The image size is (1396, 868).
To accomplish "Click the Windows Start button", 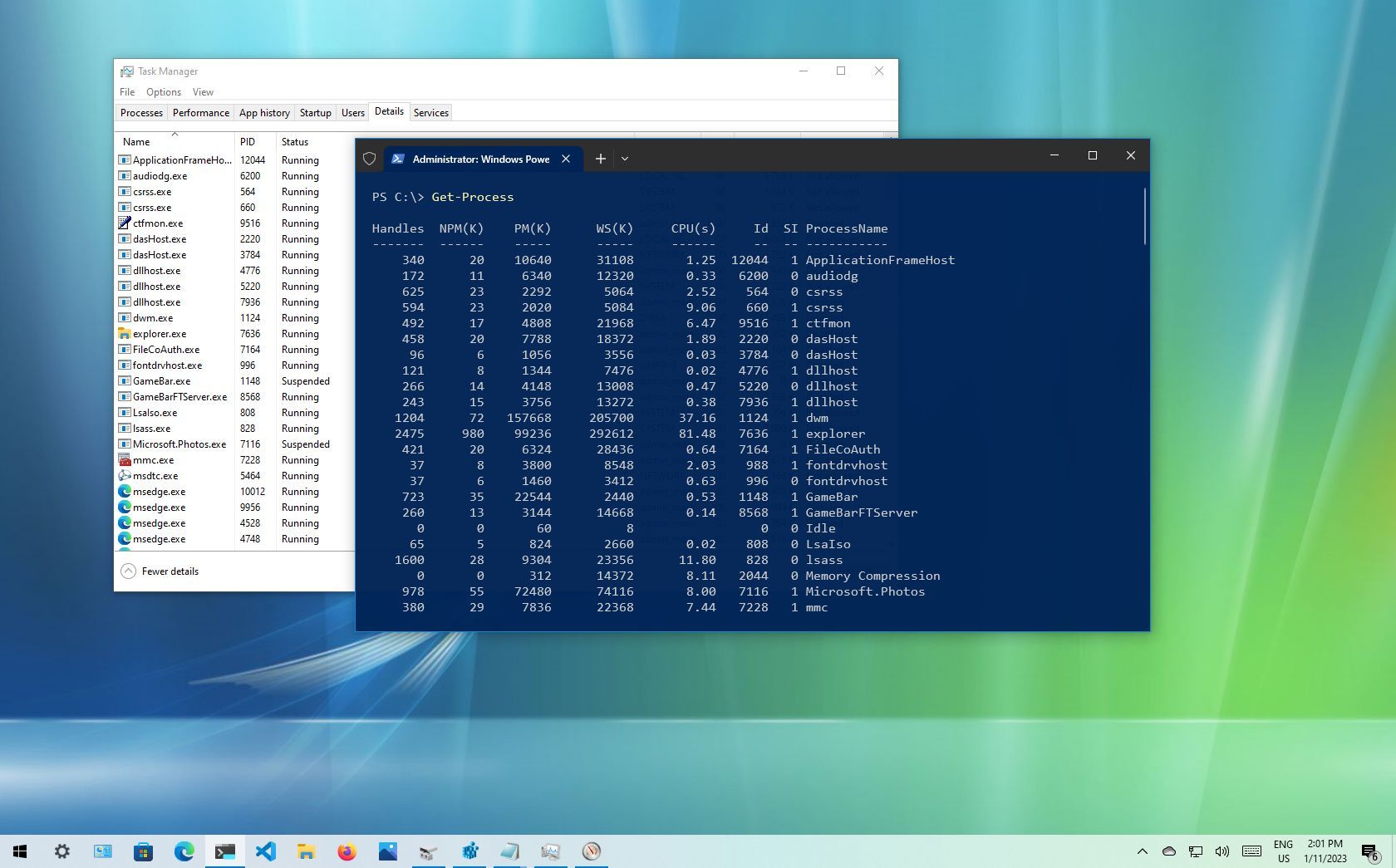I will (20, 851).
